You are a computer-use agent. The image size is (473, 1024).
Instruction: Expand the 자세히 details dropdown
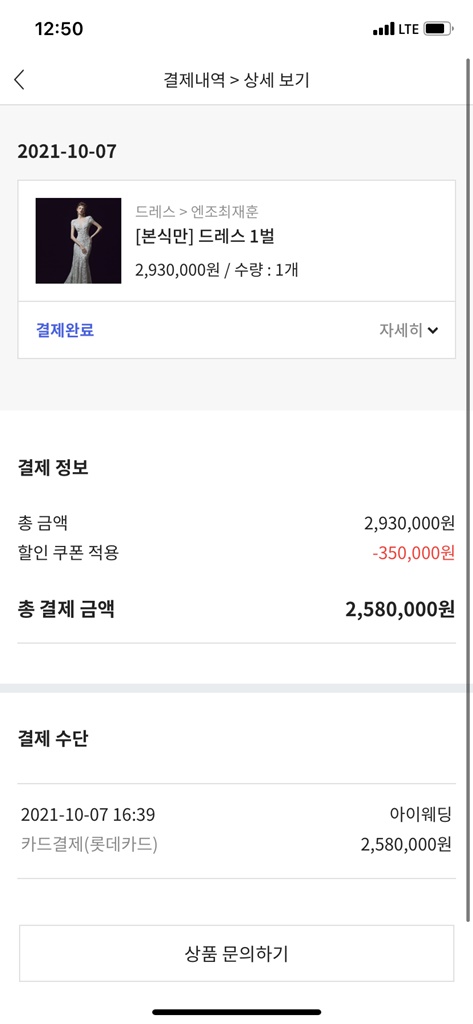point(408,330)
